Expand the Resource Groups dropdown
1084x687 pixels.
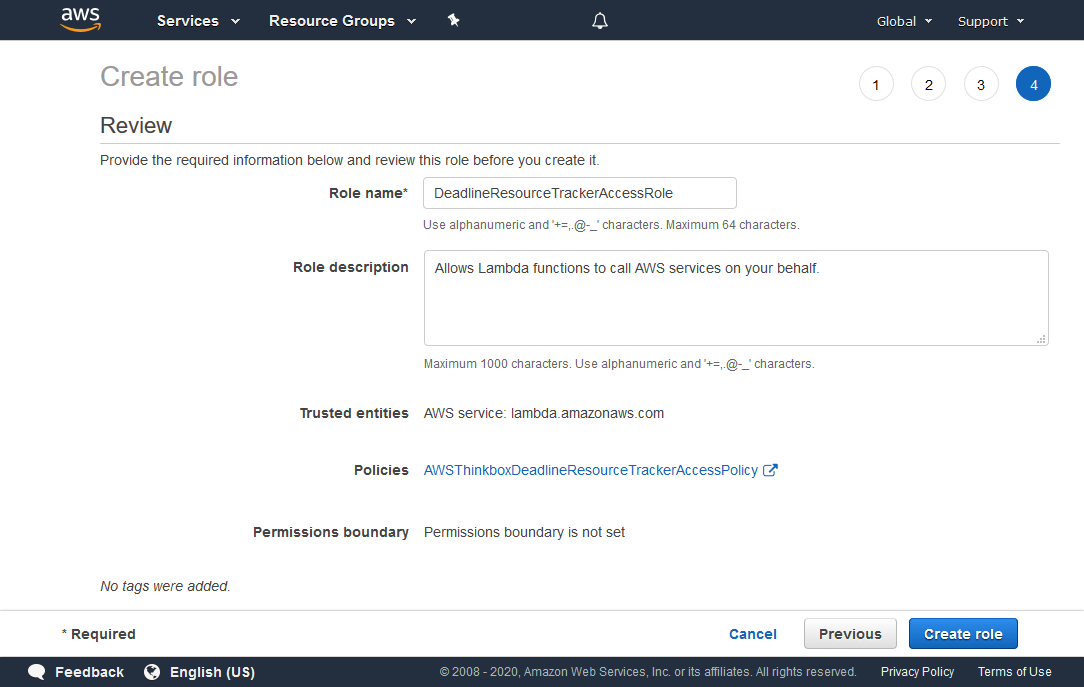(x=342, y=21)
